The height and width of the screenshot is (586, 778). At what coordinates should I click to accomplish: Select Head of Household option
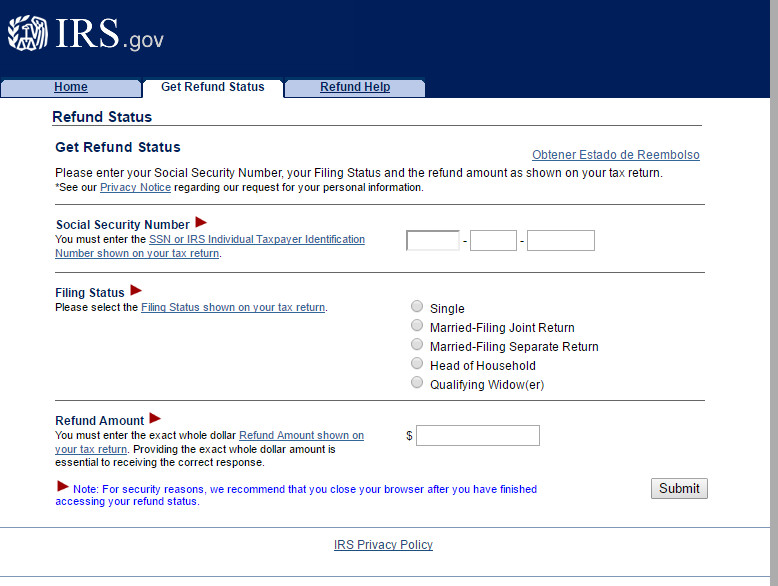pos(417,363)
